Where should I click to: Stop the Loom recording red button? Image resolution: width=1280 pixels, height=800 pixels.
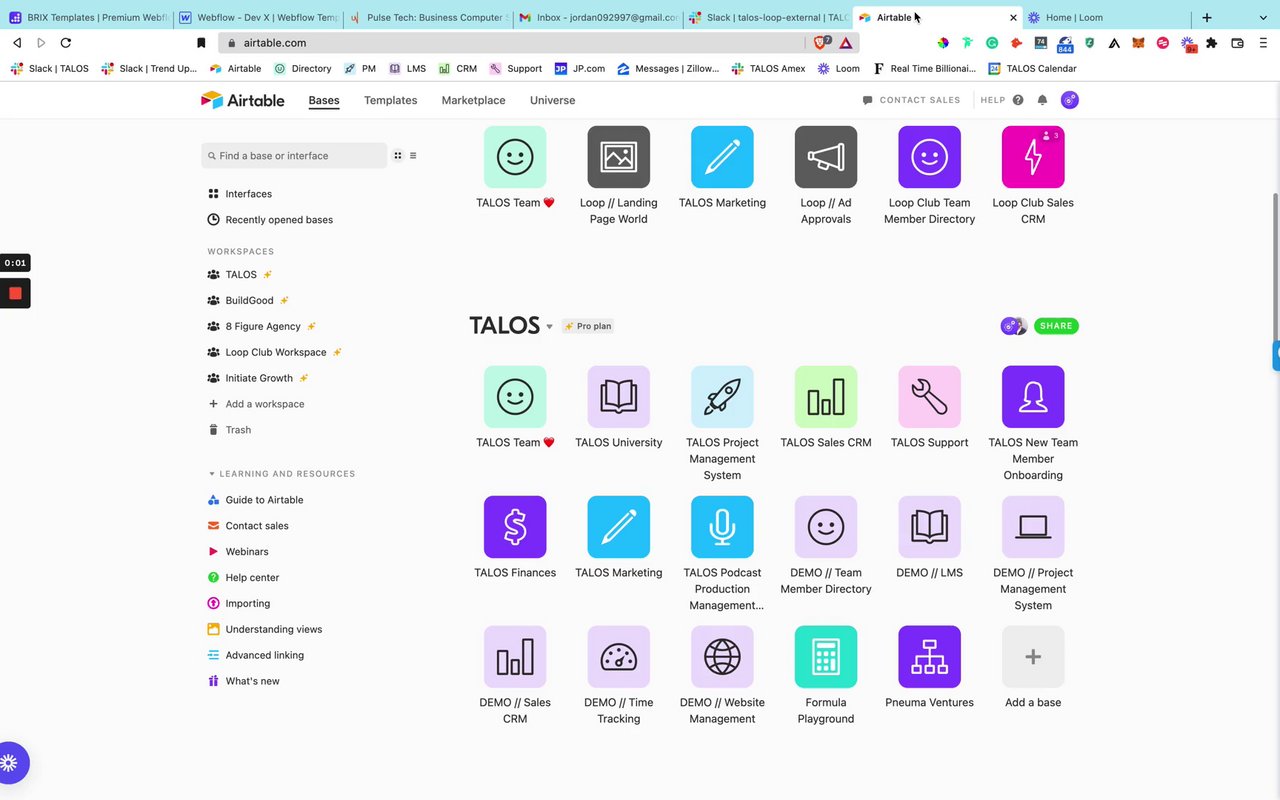click(15, 293)
